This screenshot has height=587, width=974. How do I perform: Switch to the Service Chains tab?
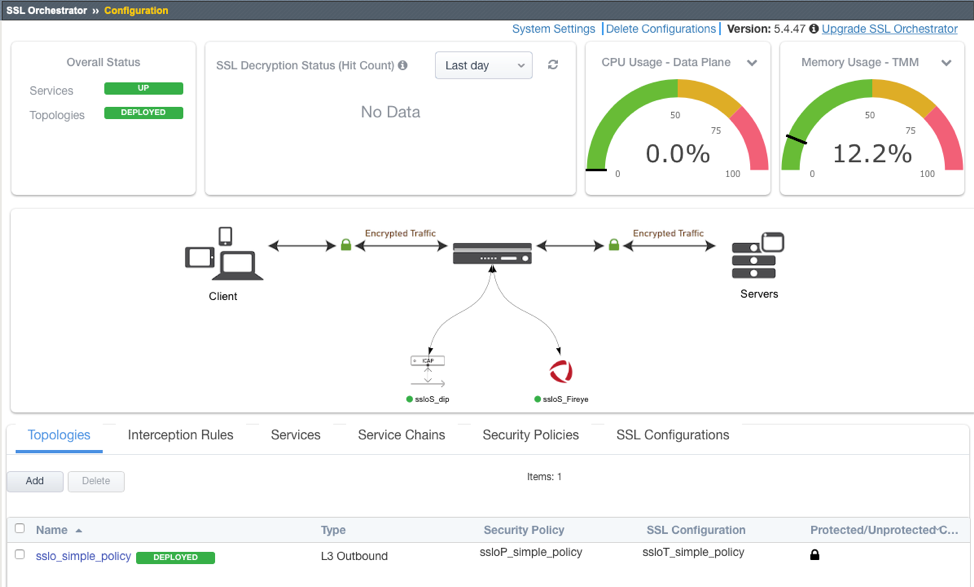tap(401, 435)
